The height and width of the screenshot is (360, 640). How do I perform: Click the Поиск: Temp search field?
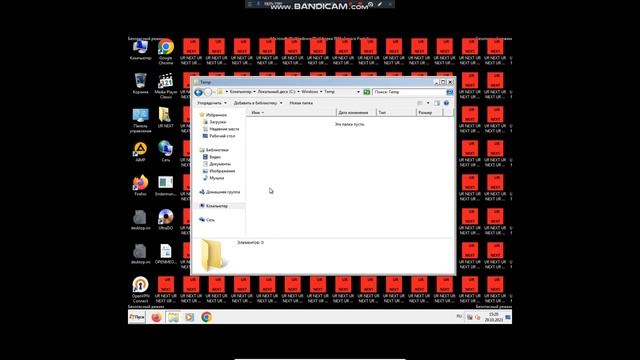click(409, 92)
